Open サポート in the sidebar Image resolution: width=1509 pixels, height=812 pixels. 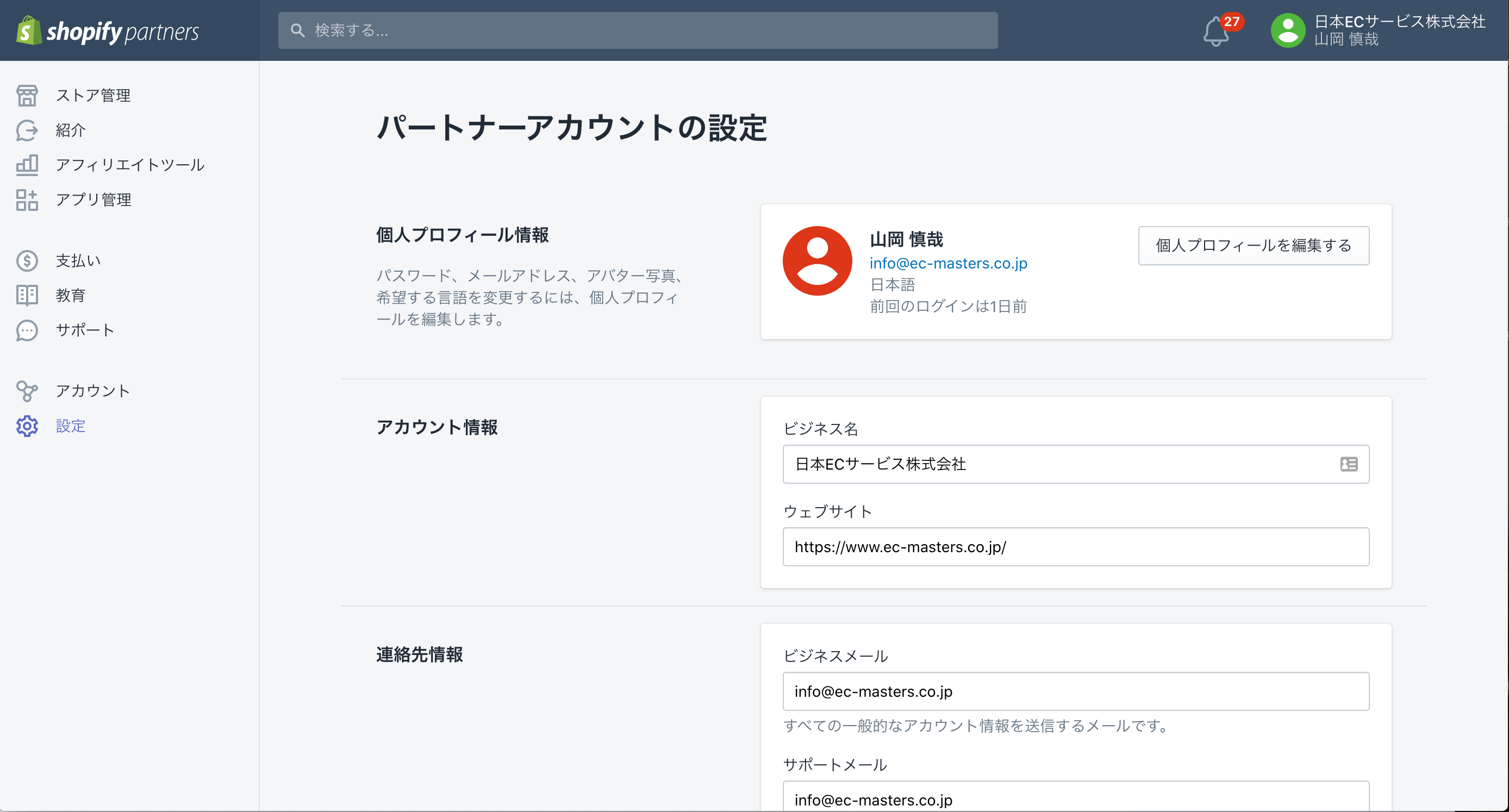pyautogui.click(x=85, y=330)
